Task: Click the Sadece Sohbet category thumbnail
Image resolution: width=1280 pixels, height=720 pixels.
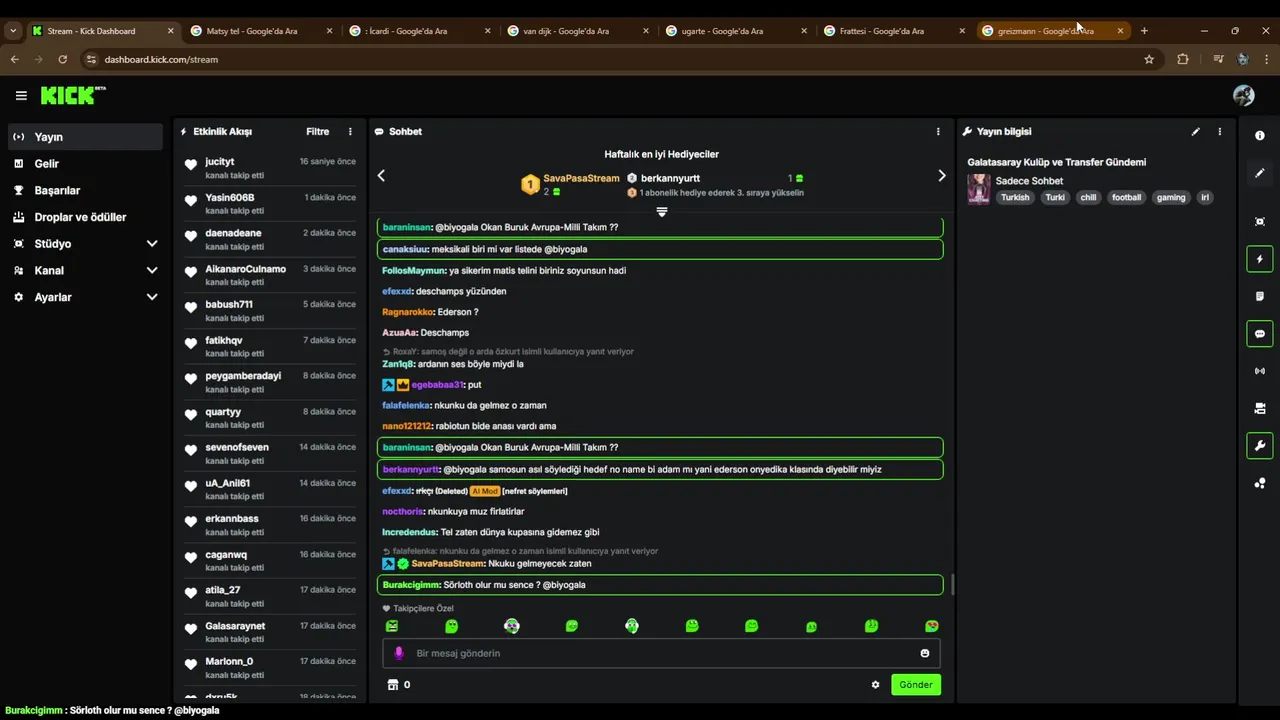Action: 979,189
